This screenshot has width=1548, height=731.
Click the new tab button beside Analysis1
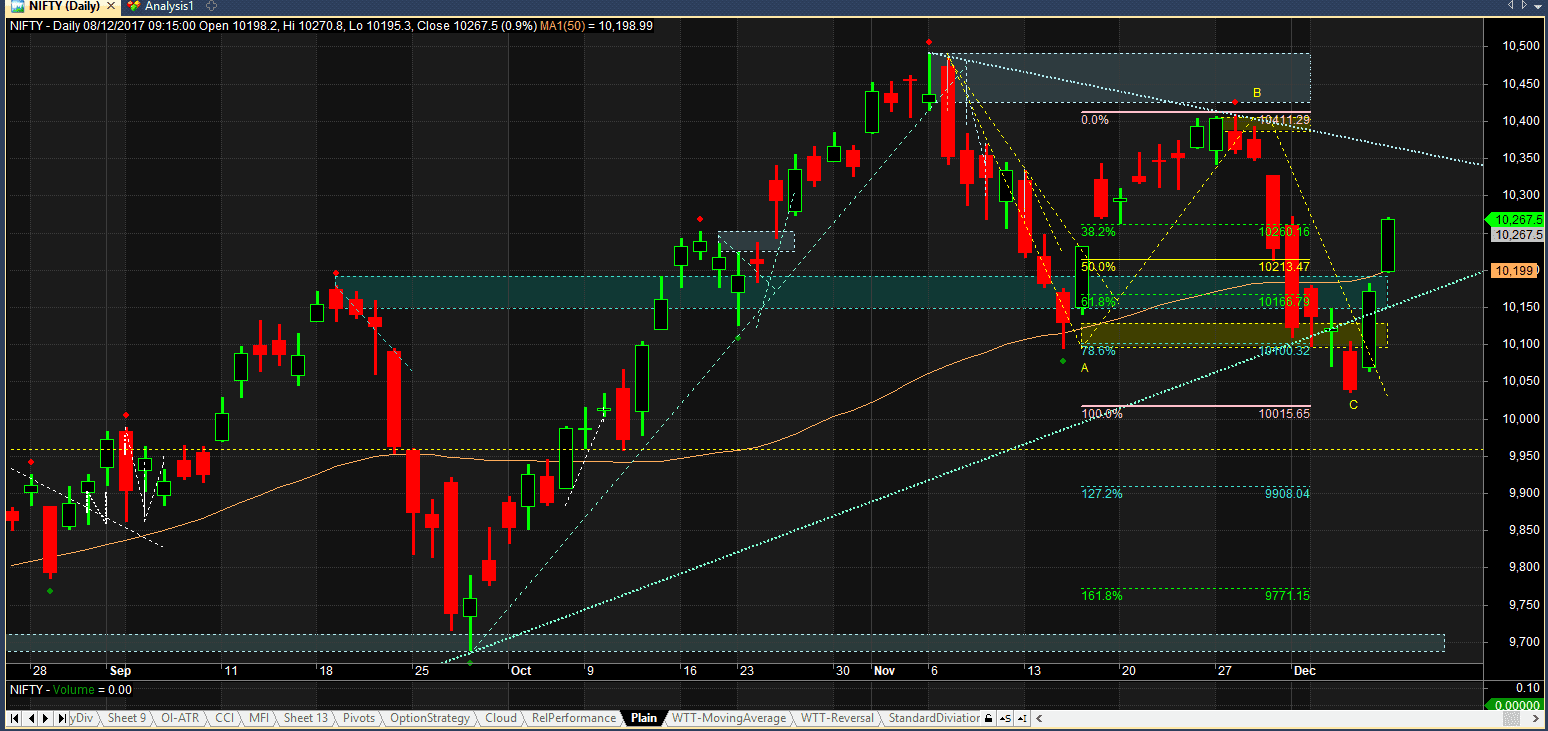click(211, 6)
